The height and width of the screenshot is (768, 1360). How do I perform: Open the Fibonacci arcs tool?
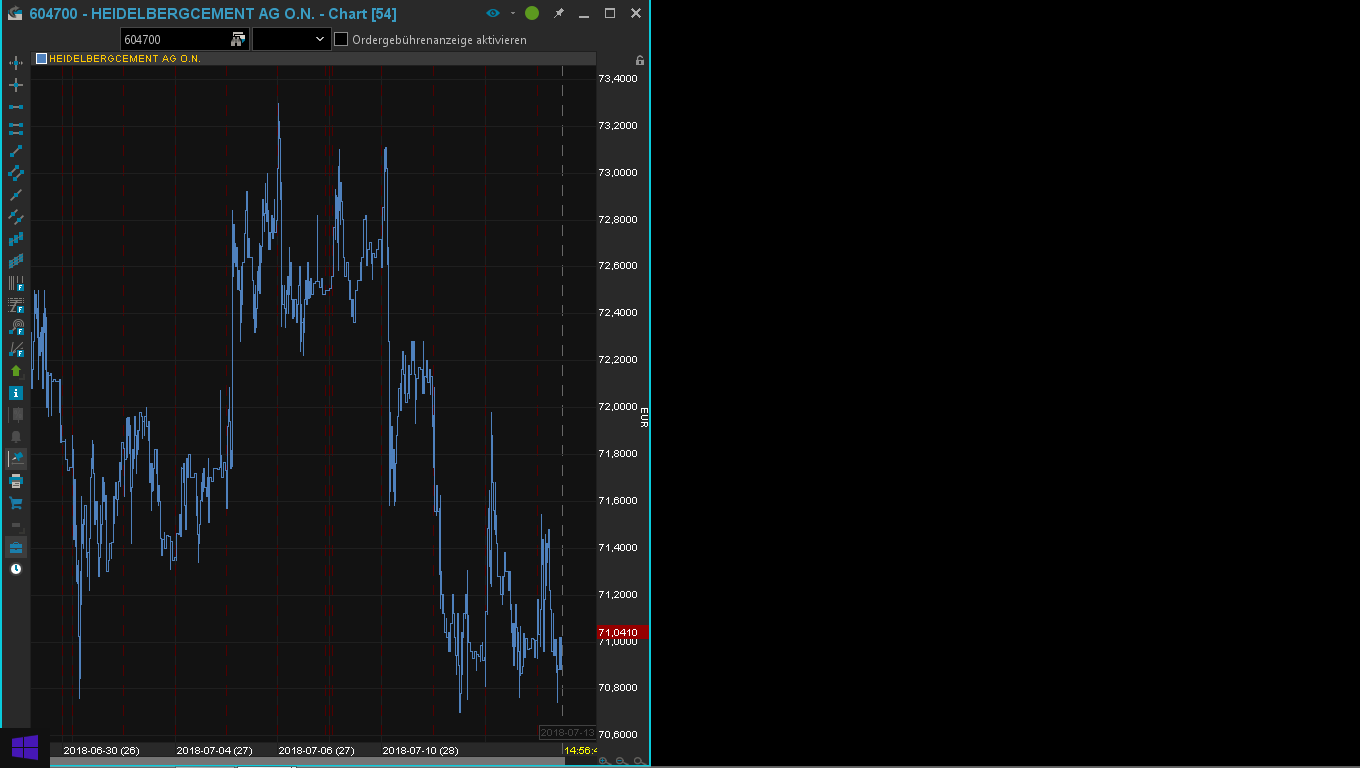coord(16,327)
